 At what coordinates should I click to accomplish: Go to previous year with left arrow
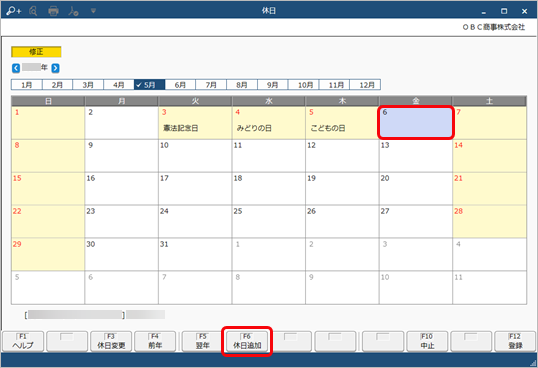click(x=16, y=68)
